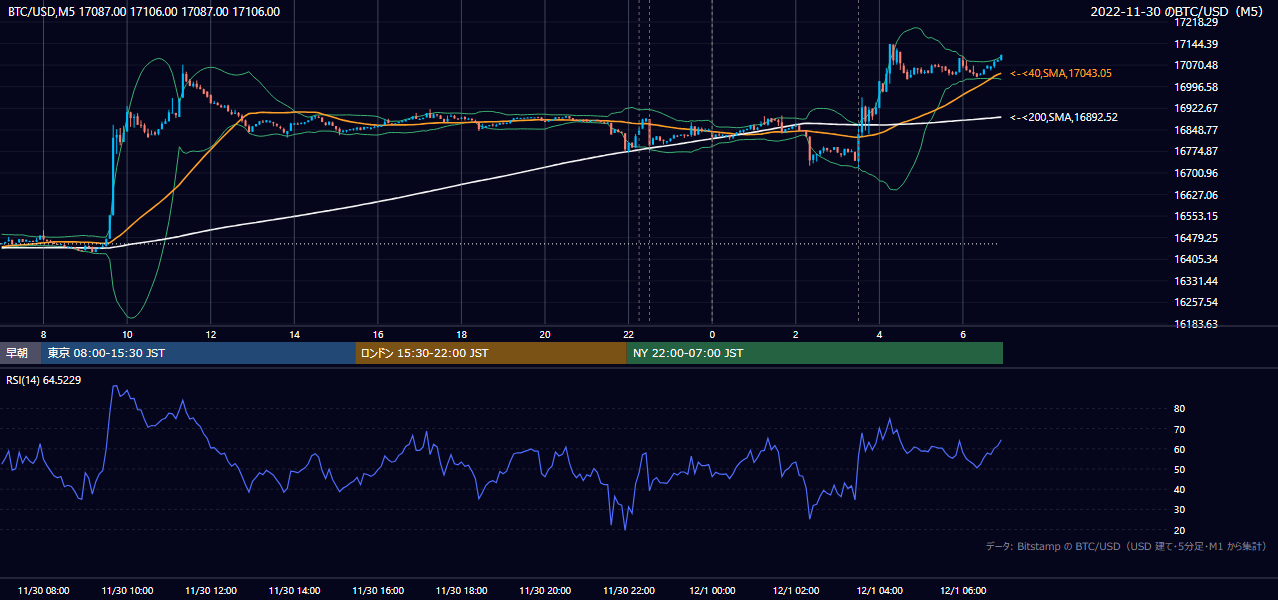Click the 12/1 00:00 time label
This screenshot has width=1278, height=600.
(x=712, y=591)
